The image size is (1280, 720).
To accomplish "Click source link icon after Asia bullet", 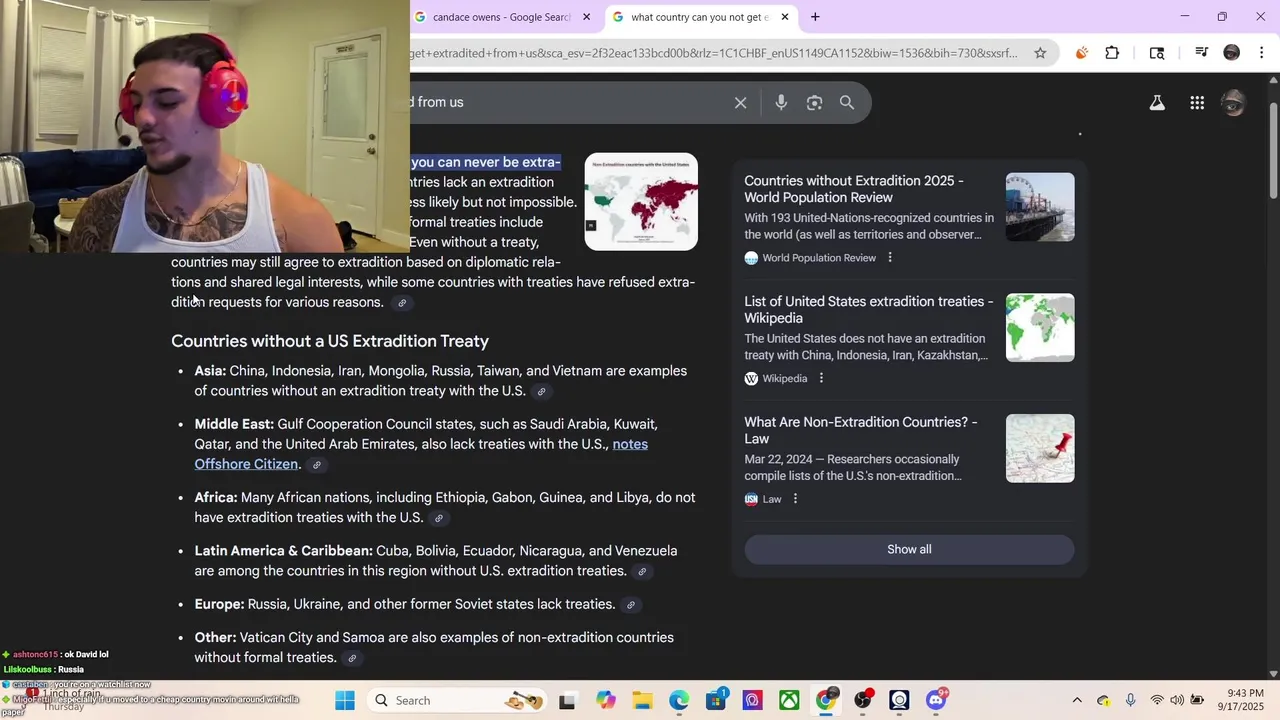I will (x=541, y=392).
